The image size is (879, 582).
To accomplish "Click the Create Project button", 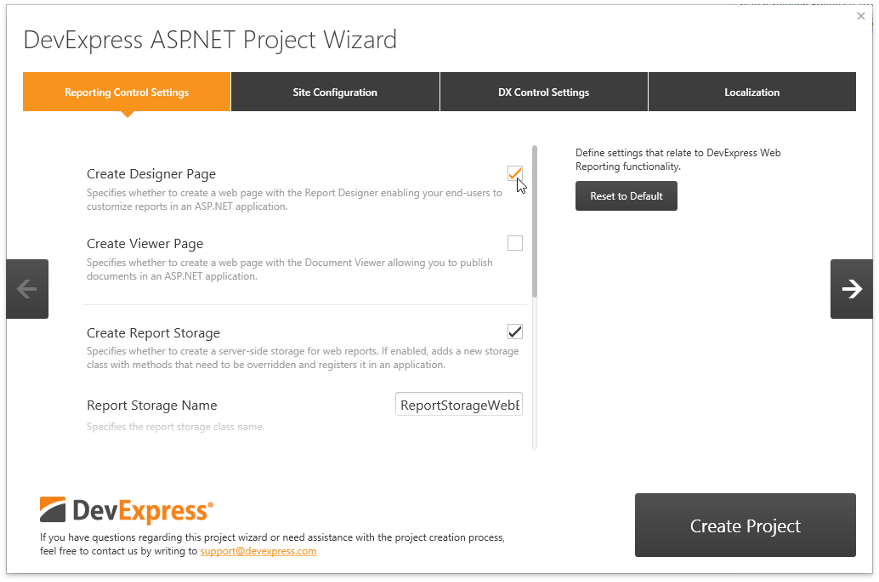I will (745, 526).
